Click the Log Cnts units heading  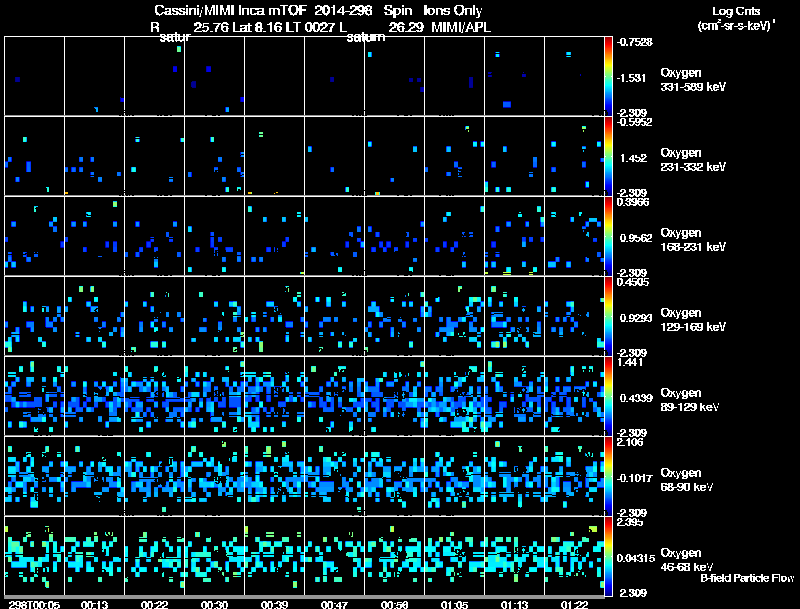[735, 10]
